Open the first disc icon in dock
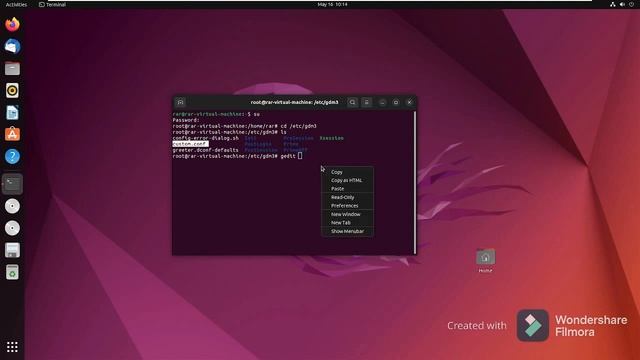The width and height of the screenshot is (640, 360). pyautogui.click(x=12, y=206)
